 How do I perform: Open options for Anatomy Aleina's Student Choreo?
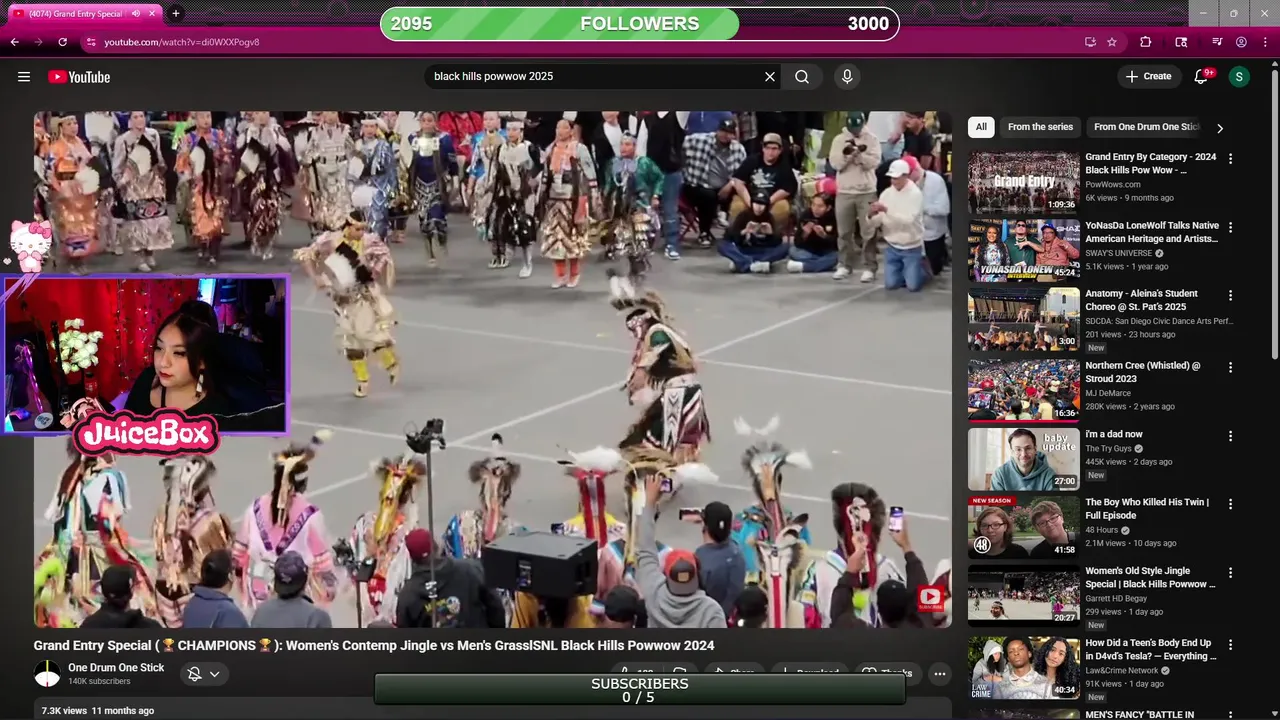click(1230, 296)
